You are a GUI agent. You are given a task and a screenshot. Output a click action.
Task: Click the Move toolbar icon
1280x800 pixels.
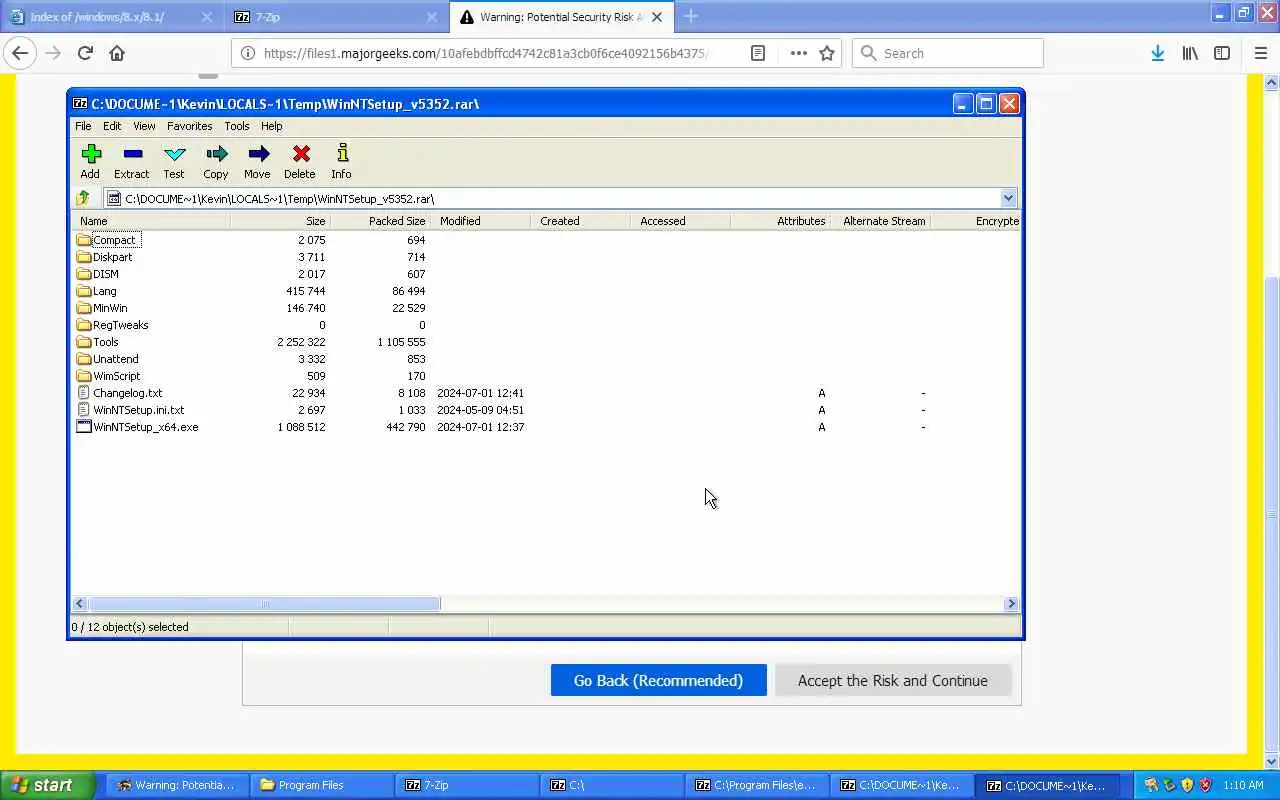(258, 154)
